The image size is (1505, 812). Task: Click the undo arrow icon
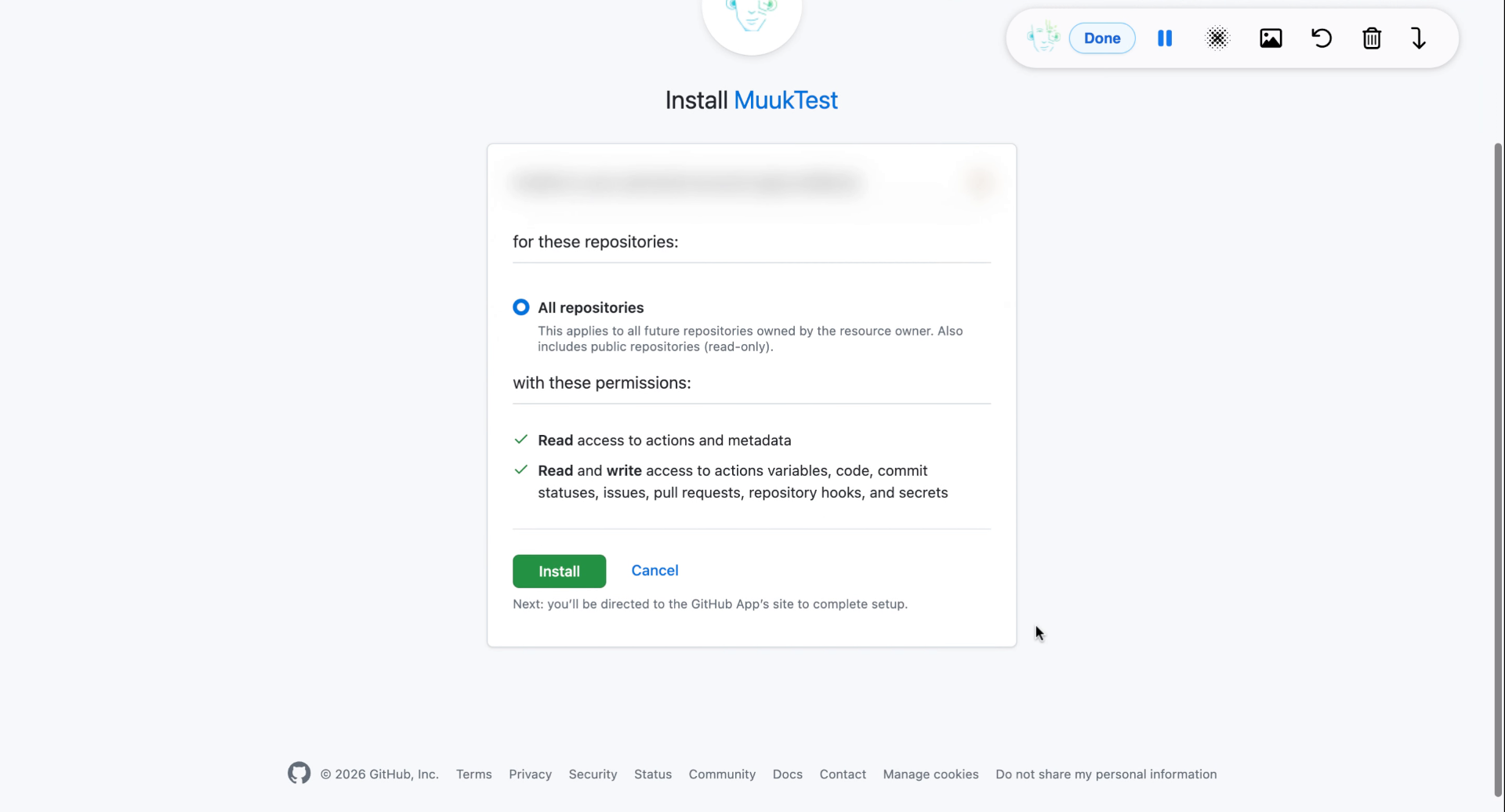1322,38
